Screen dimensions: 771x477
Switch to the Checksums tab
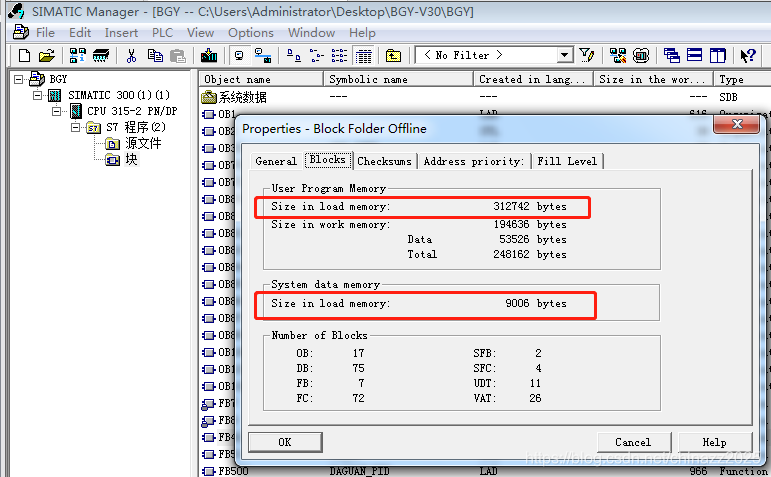point(385,161)
